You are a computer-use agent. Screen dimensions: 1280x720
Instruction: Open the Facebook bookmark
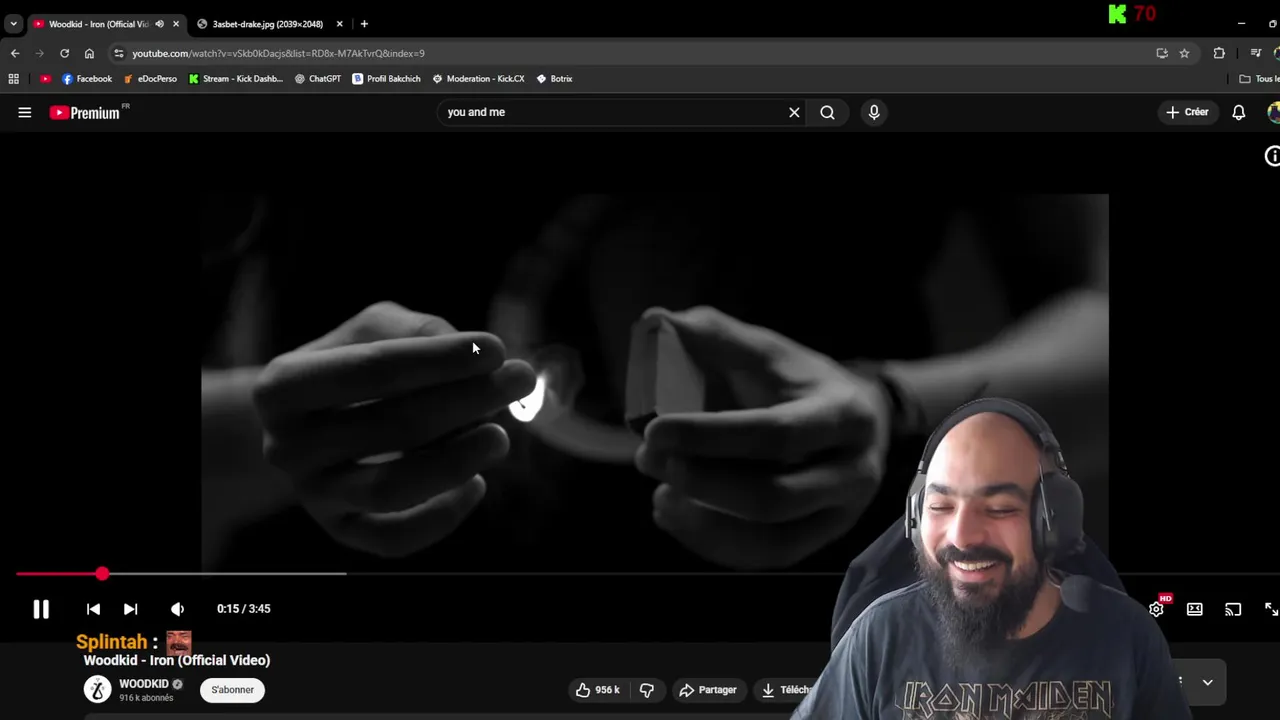pyautogui.click(x=87, y=79)
